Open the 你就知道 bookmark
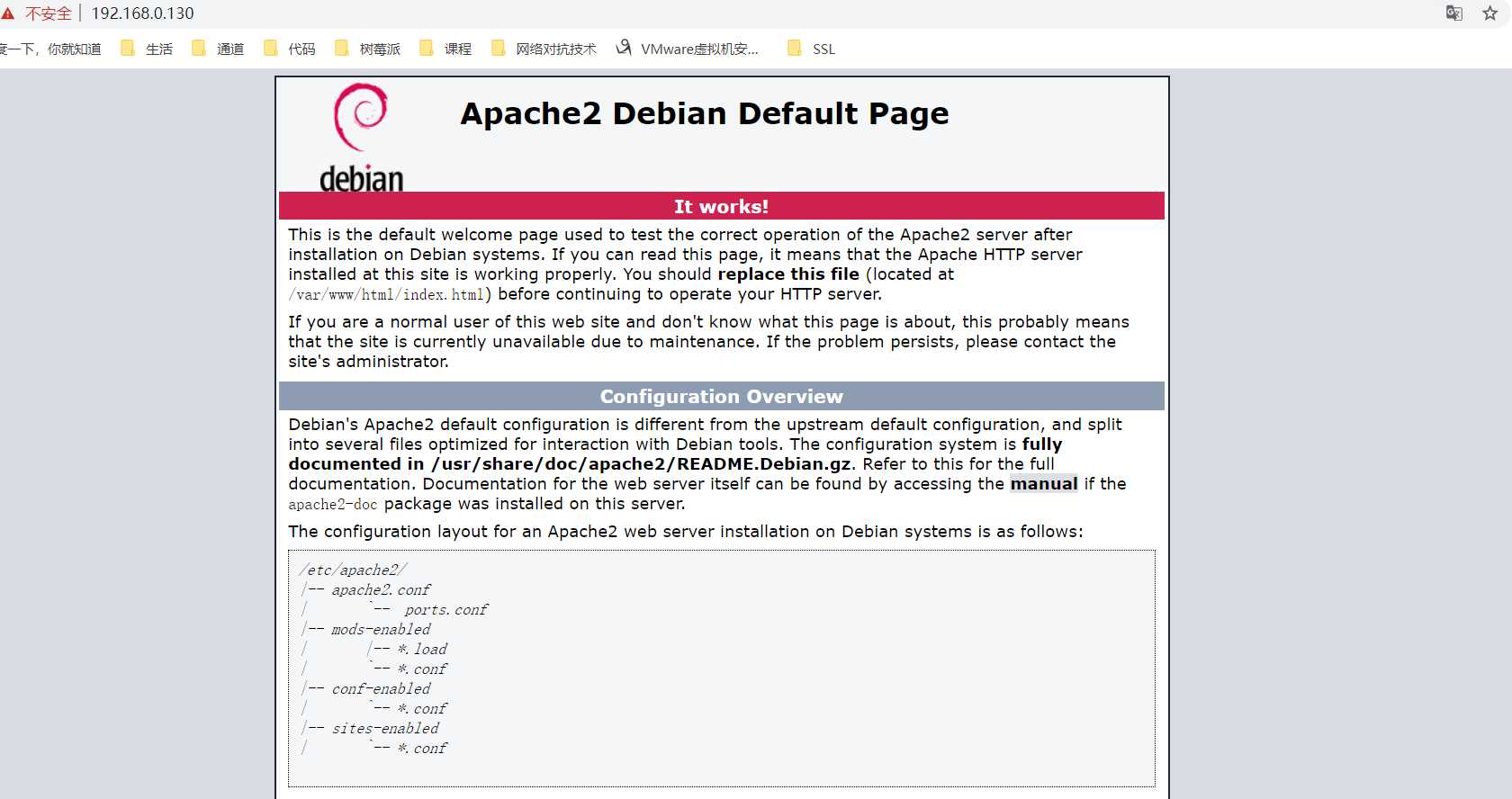Screen dimensions: 1512x799 pyautogui.click(x=50, y=49)
